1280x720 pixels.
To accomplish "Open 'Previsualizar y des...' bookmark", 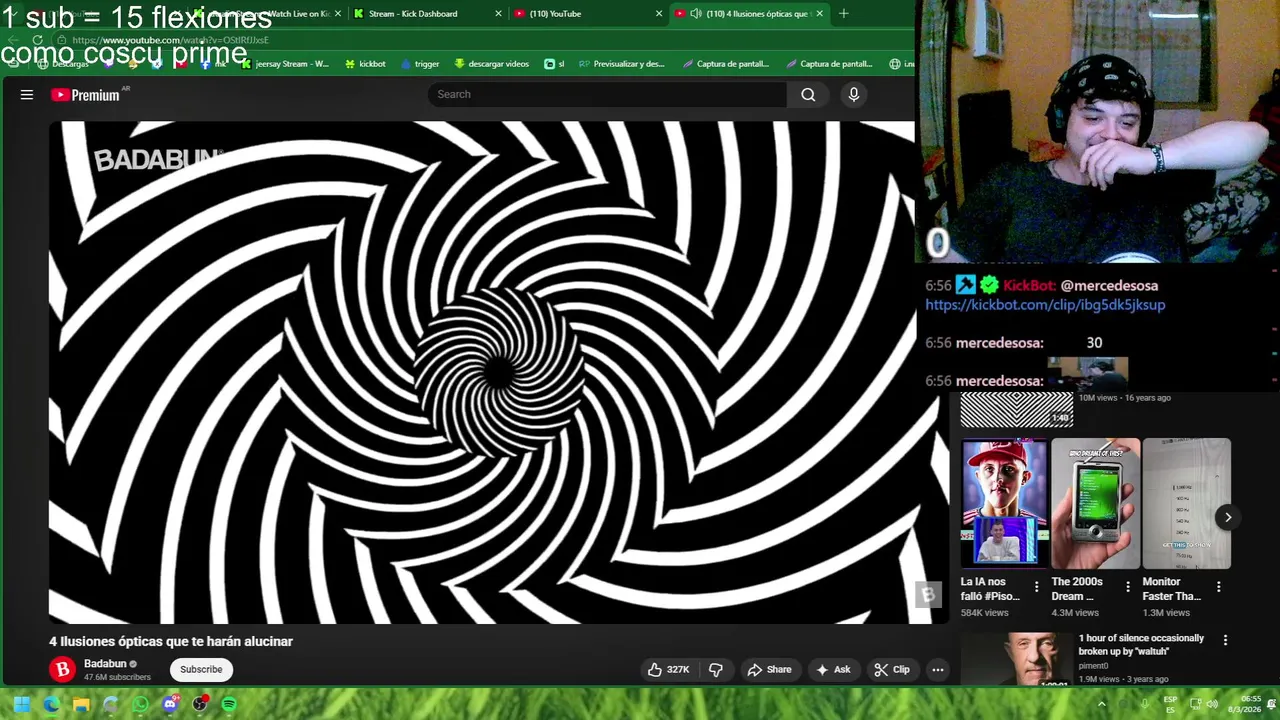I will (x=621, y=64).
